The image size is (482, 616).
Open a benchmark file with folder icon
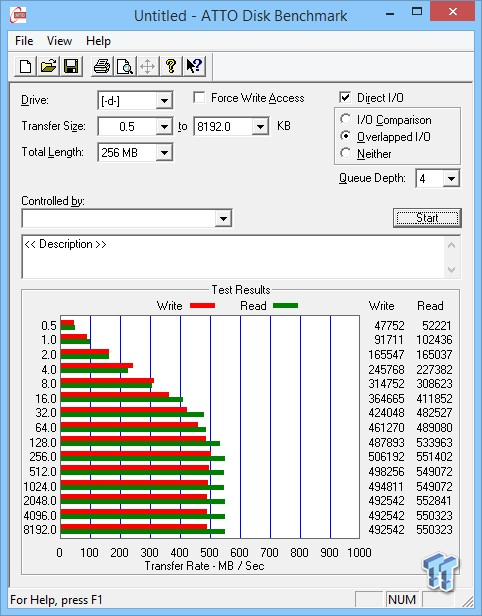click(x=48, y=66)
